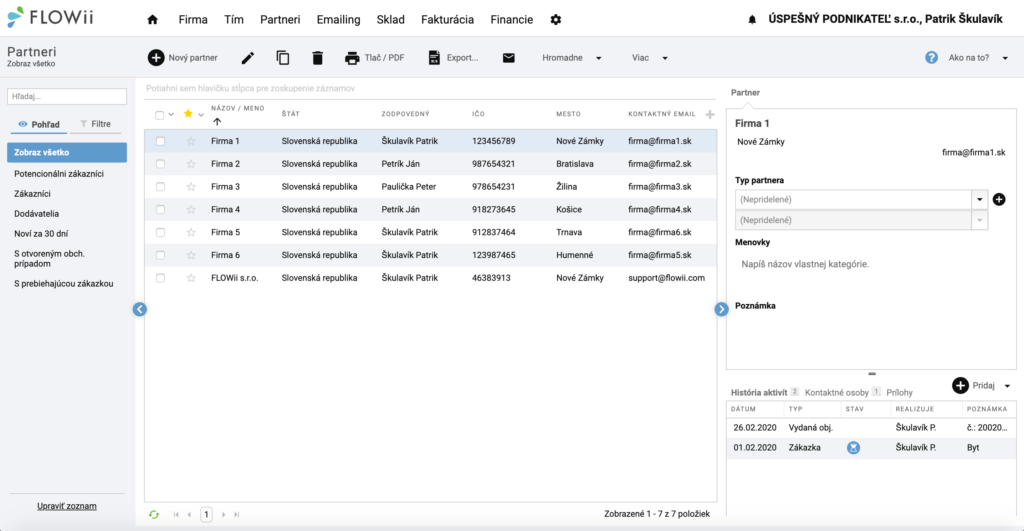Image resolution: width=1024 pixels, height=531 pixels.
Task: Click the blue question mark help icon
Action: point(931,57)
